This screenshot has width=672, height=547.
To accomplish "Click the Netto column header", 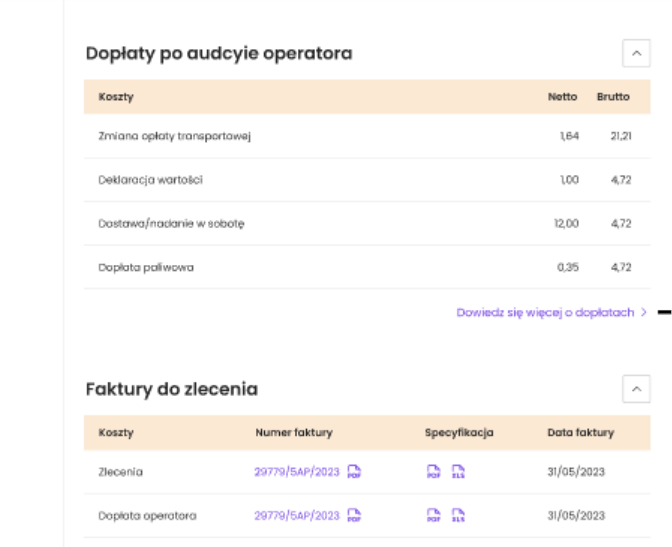I will 562,97.
